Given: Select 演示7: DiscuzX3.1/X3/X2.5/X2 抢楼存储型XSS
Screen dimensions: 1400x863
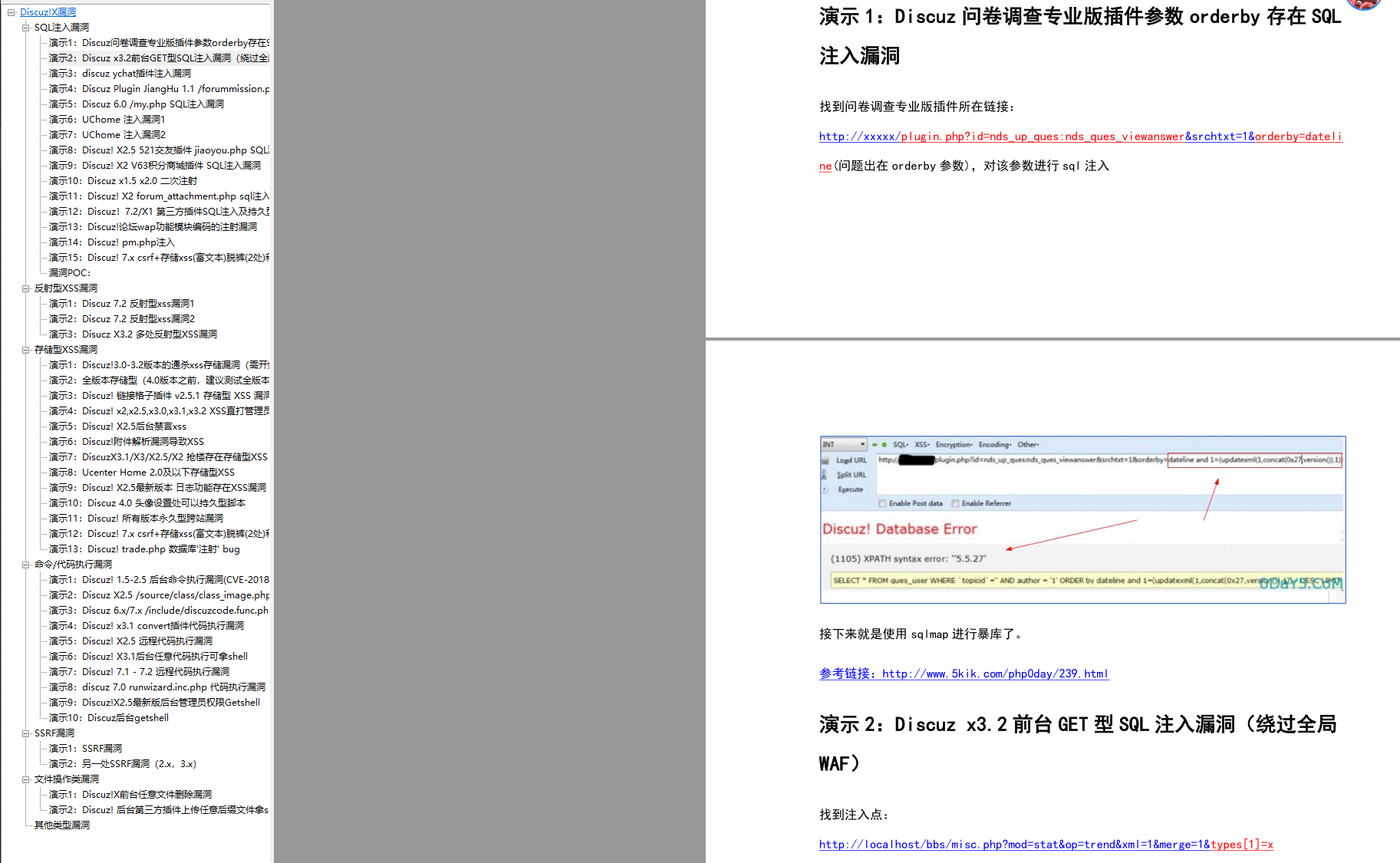Looking at the screenshot, I should pyautogui.click(x=158, y=457).
